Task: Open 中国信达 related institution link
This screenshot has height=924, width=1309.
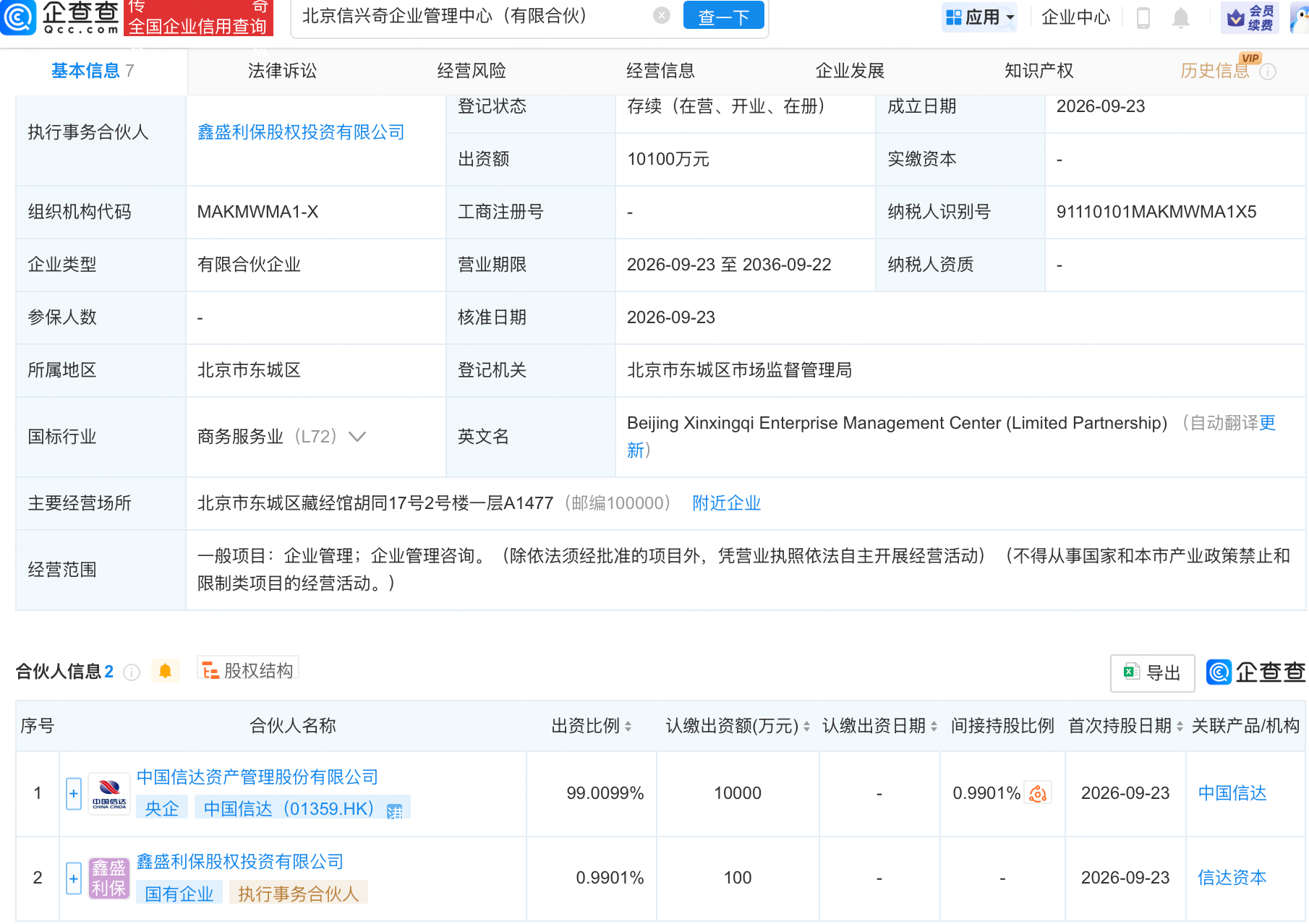Action: coord(1232,793)
